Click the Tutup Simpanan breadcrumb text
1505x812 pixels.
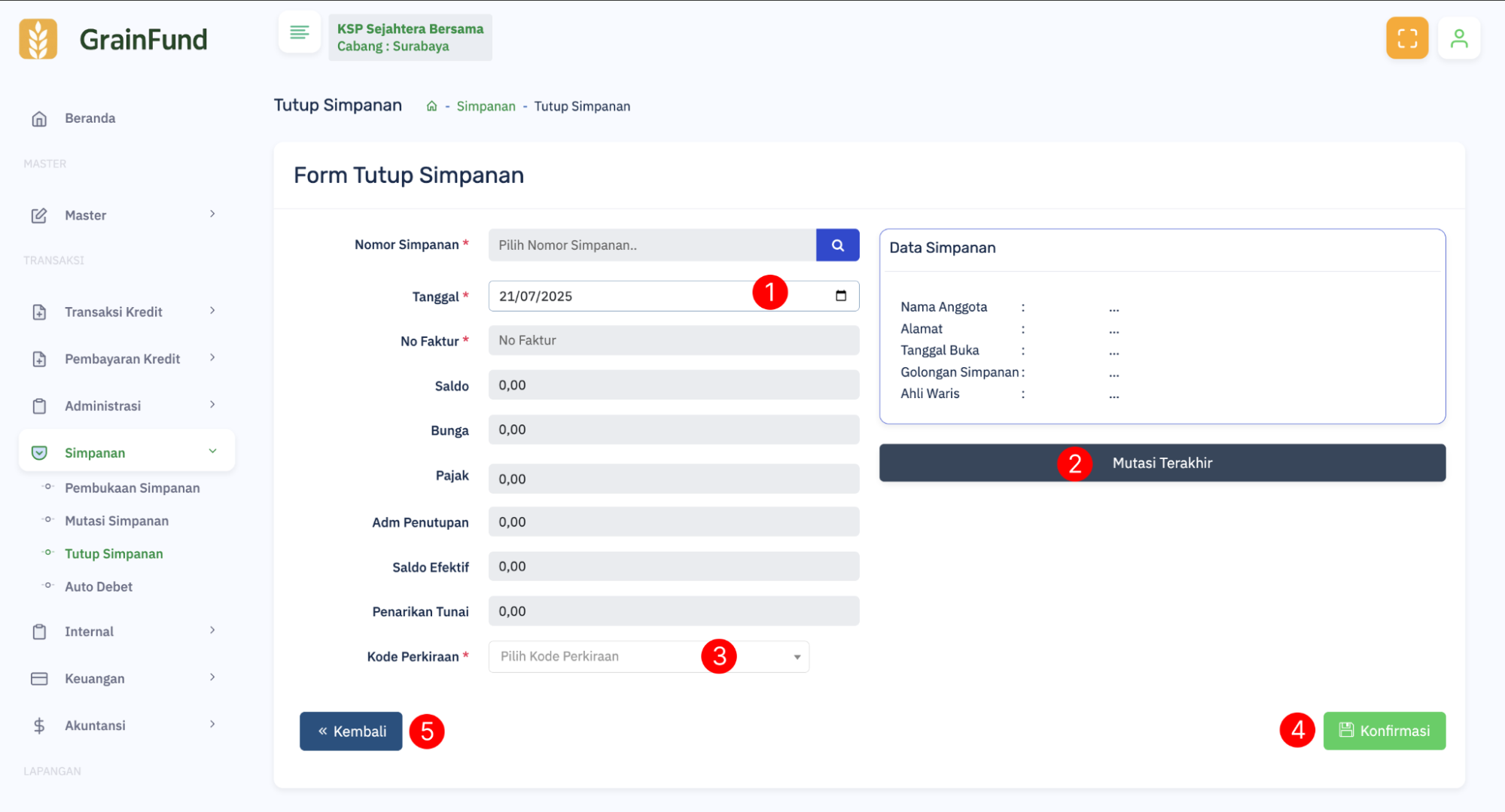point(582,106)
